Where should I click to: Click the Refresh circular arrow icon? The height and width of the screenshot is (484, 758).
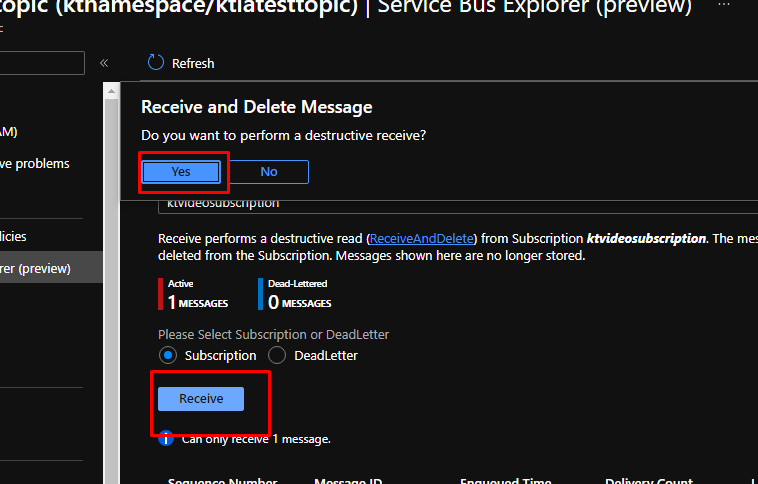[155, 63]
